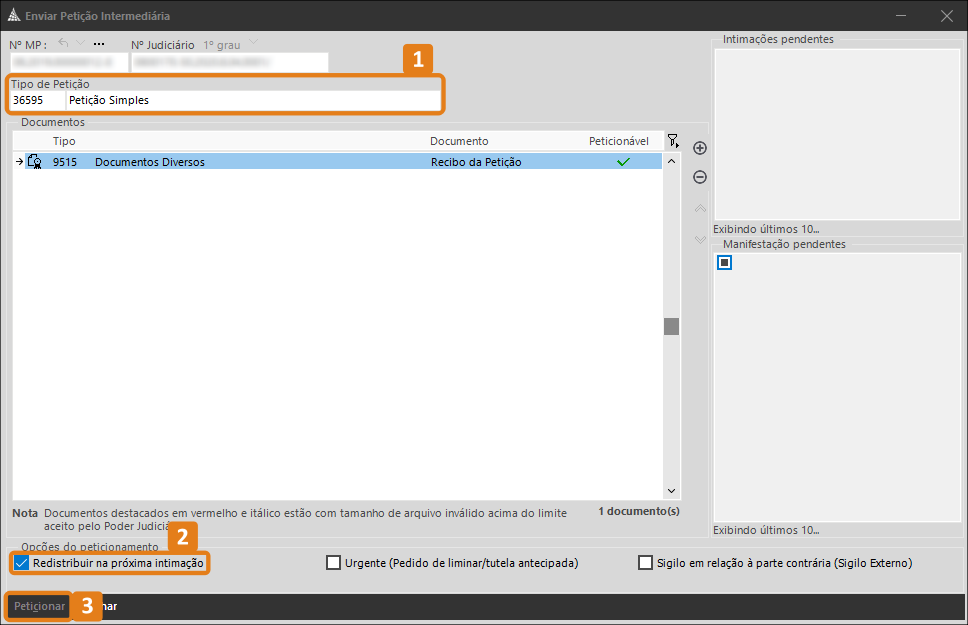Click the Peticionar button
Viewport: 968px width, 625px height.
(39, 606)
